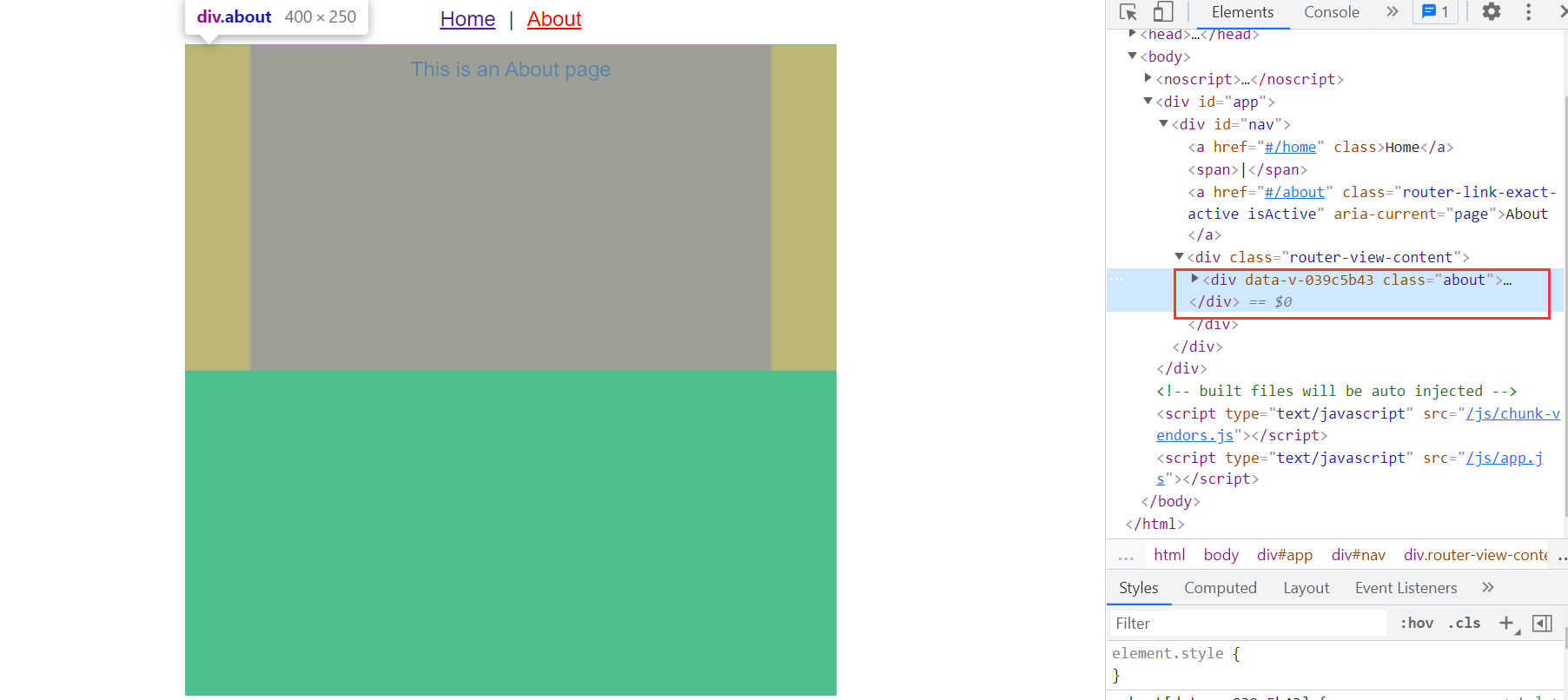Open the Event Listeners tab

tap(1406, 588)
